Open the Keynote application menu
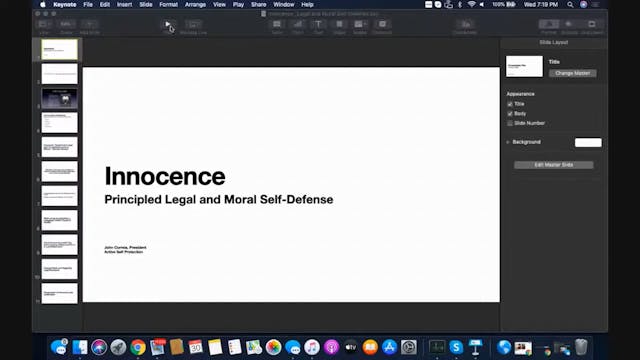 coord(64,5)
